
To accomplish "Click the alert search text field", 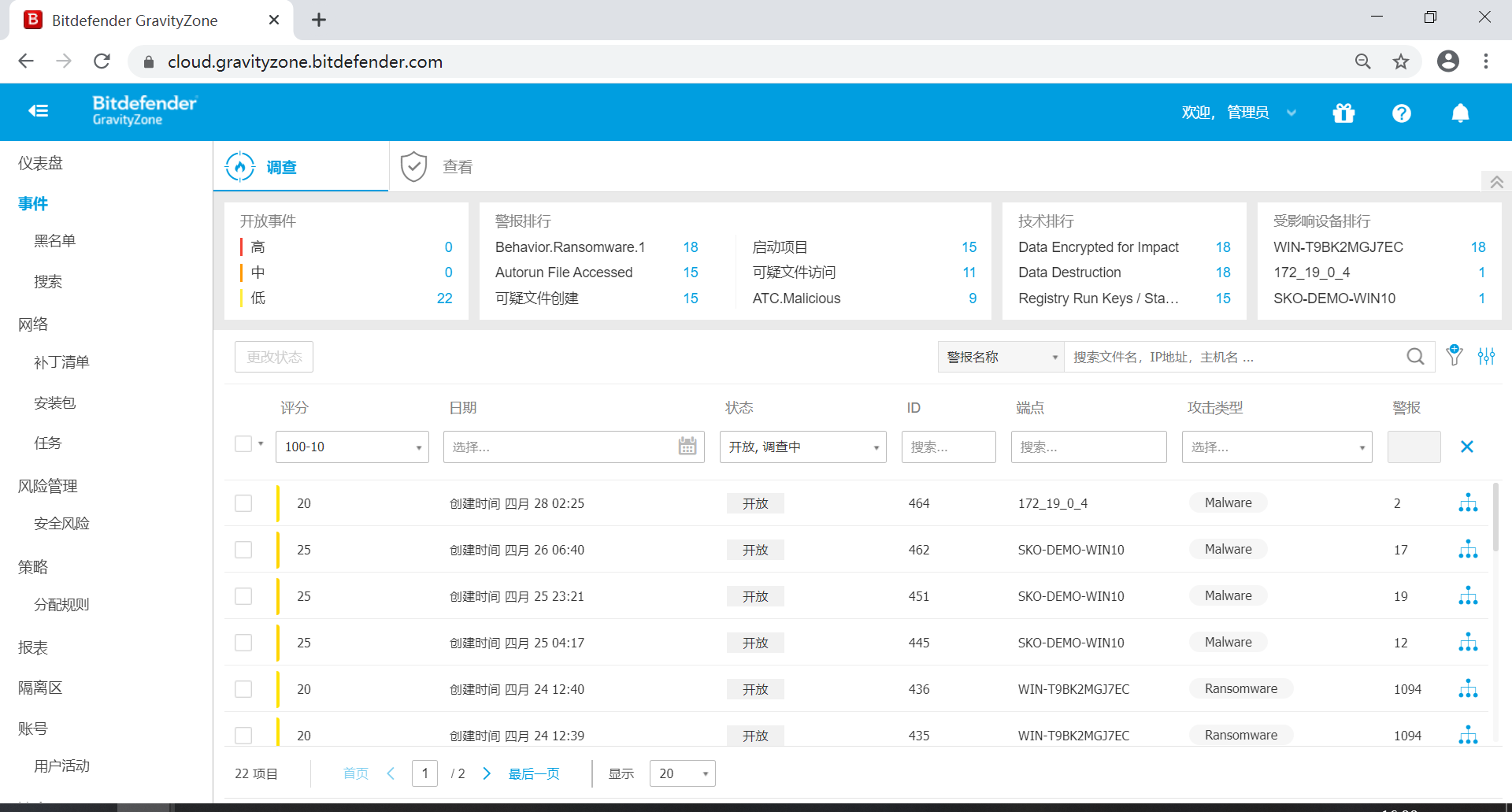I will pos(1236,357).
